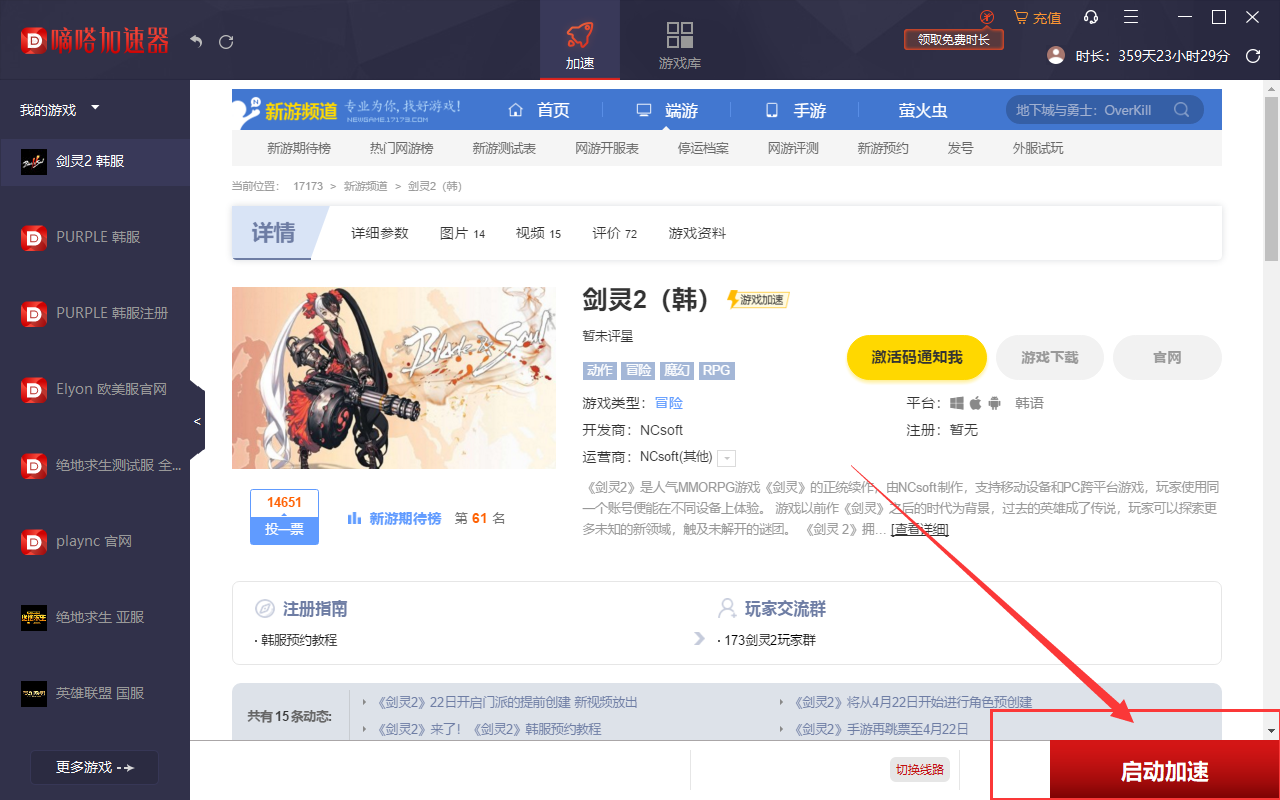Click 游戏下载 button
The image size is (1280, 800).
pos(1050,357)
